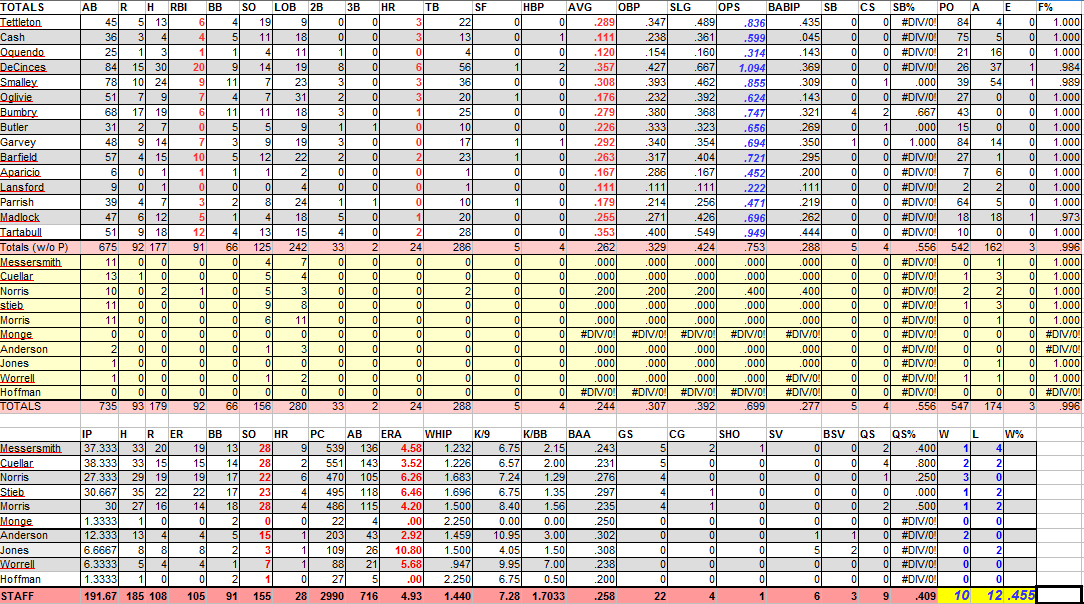This screenshot has height=604, width=1084.
Task: Click the AVG column header
Action: 591,7
